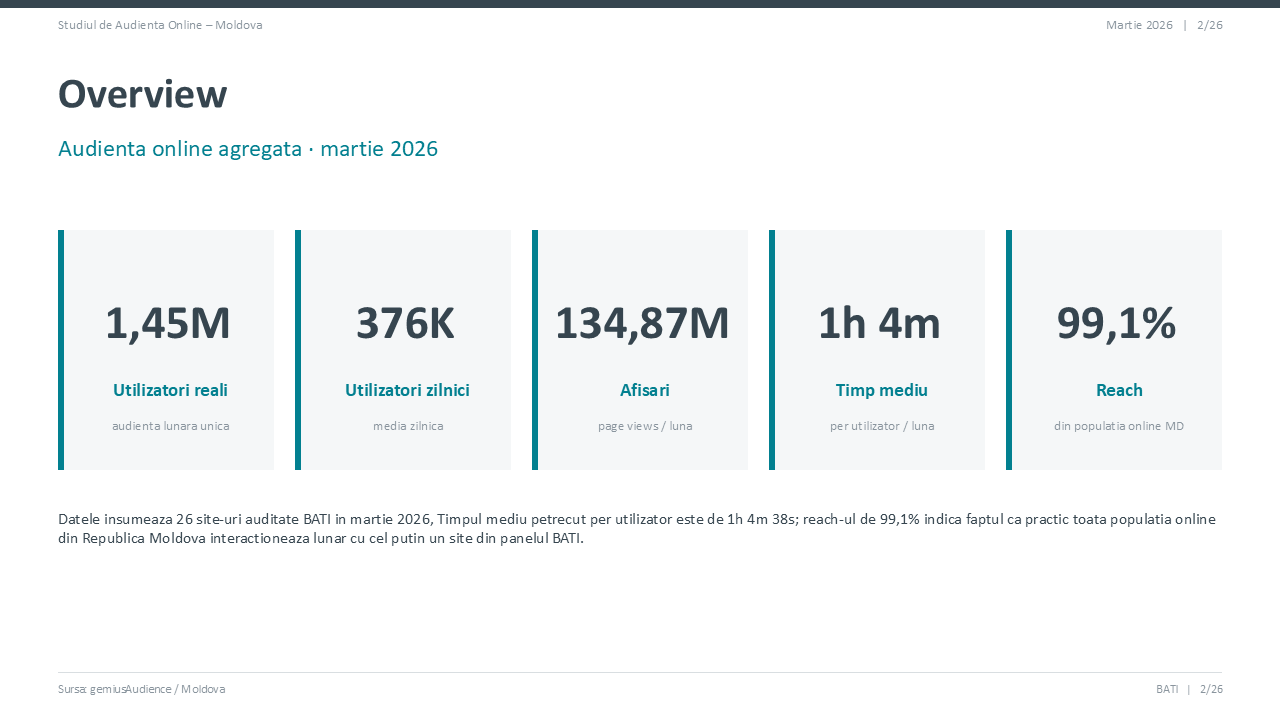Click the large '1h 4m' value
Viewport: 1280px width, 720px height.
[x=879, y=323]
